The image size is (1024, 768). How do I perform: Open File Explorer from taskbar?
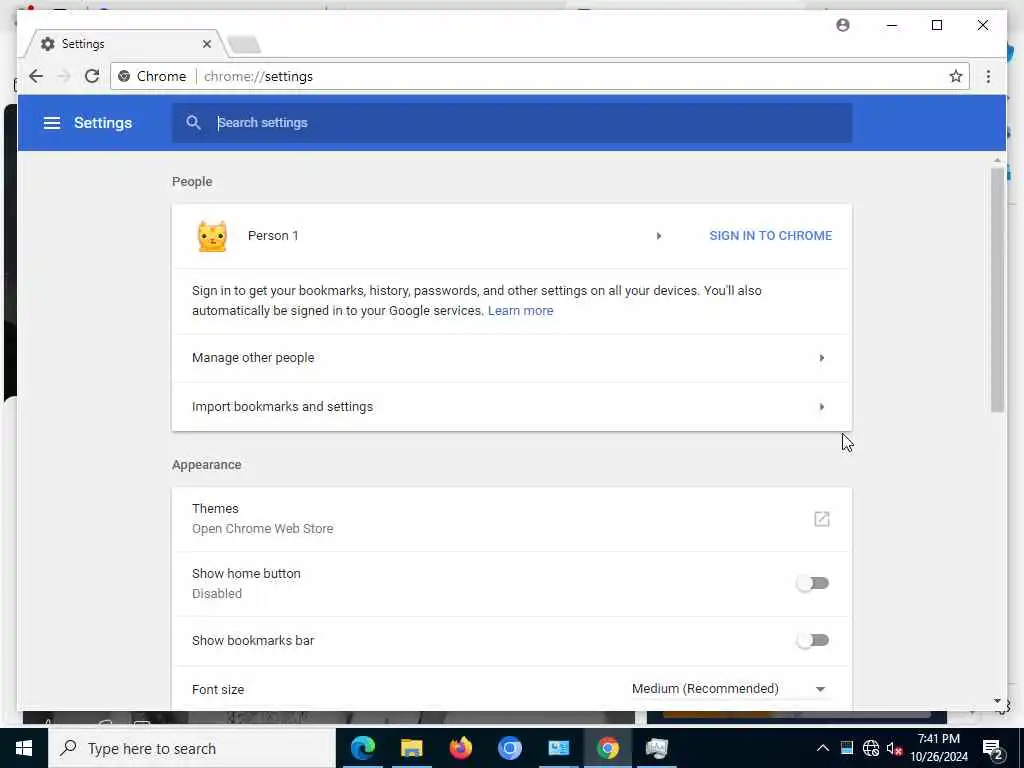(x=411, y=748)
